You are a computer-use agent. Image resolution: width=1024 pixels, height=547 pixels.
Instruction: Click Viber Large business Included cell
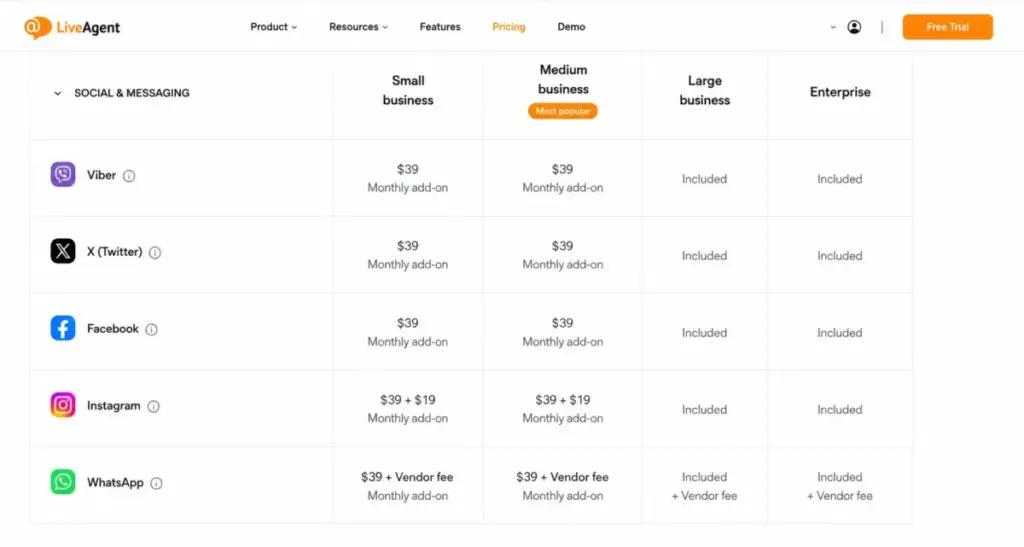click(x=705, y=179)
